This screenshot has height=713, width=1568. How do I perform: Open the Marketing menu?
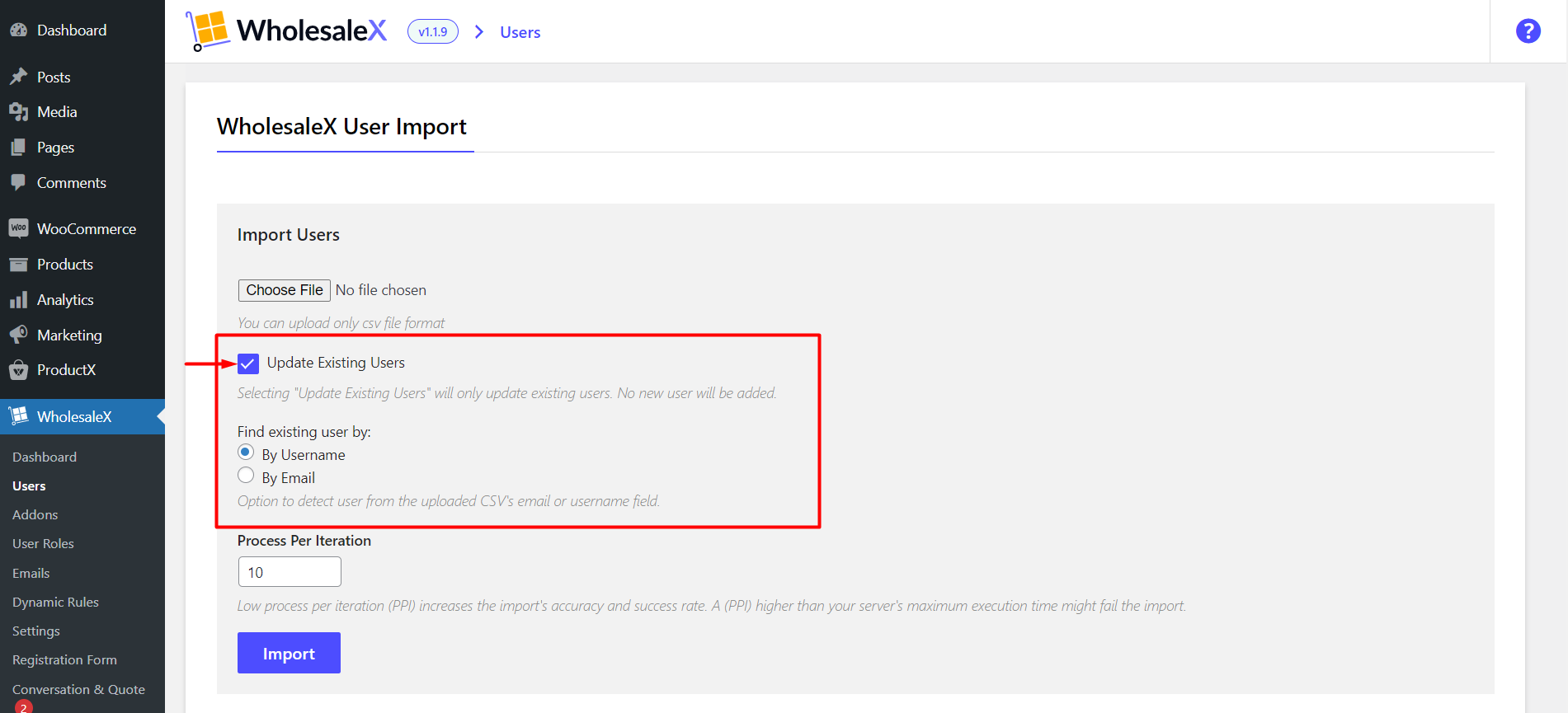tap(82, 335)
